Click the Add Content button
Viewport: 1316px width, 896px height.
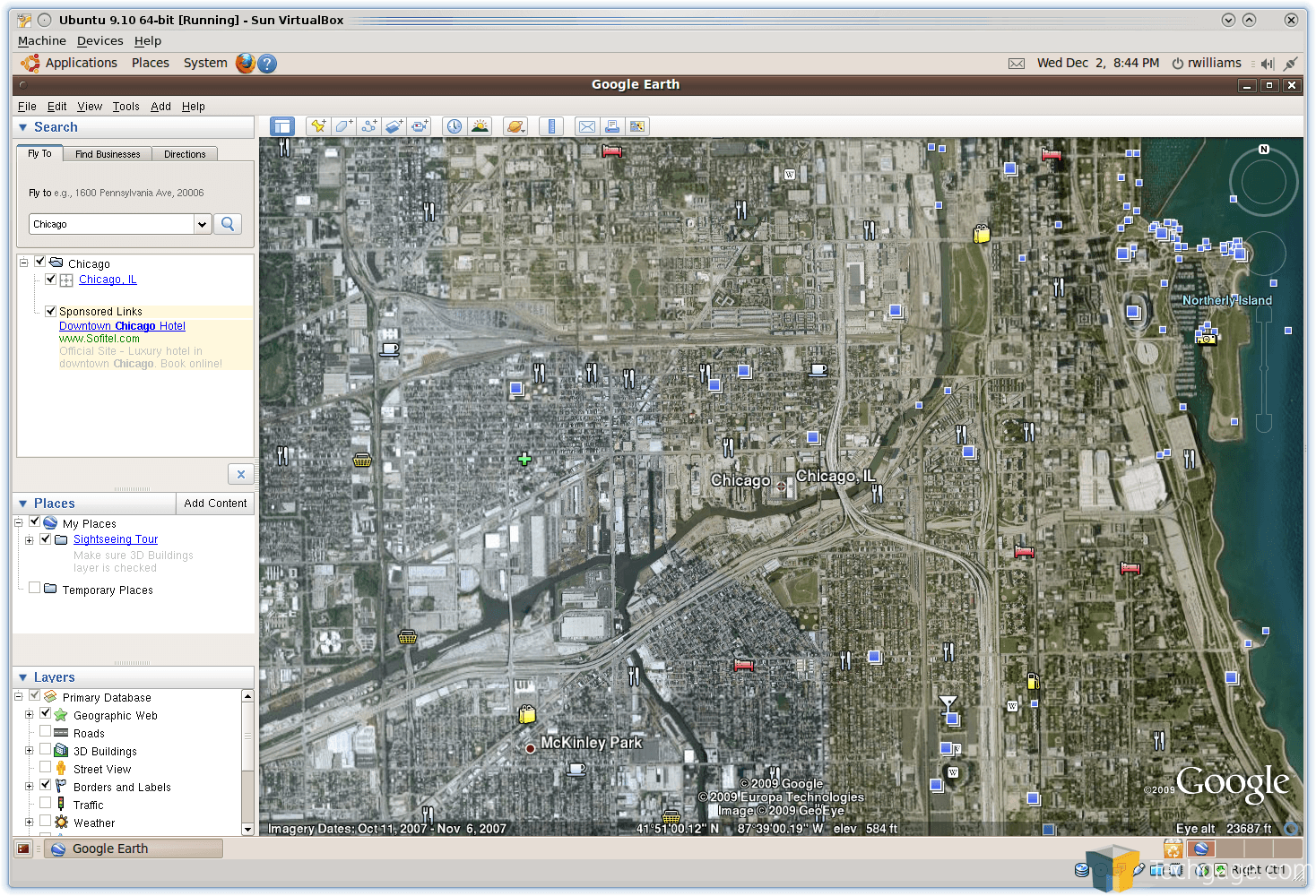[x=215, y=504]
